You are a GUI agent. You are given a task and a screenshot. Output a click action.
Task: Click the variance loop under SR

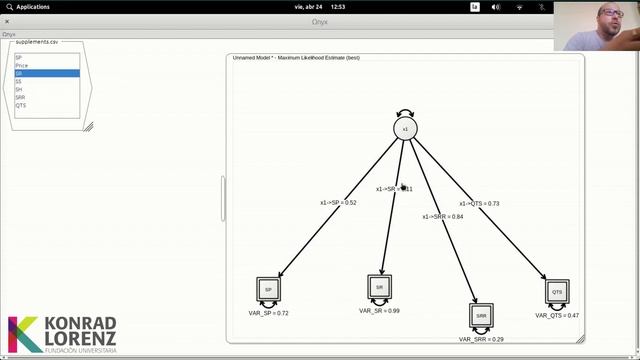[380, 302]
